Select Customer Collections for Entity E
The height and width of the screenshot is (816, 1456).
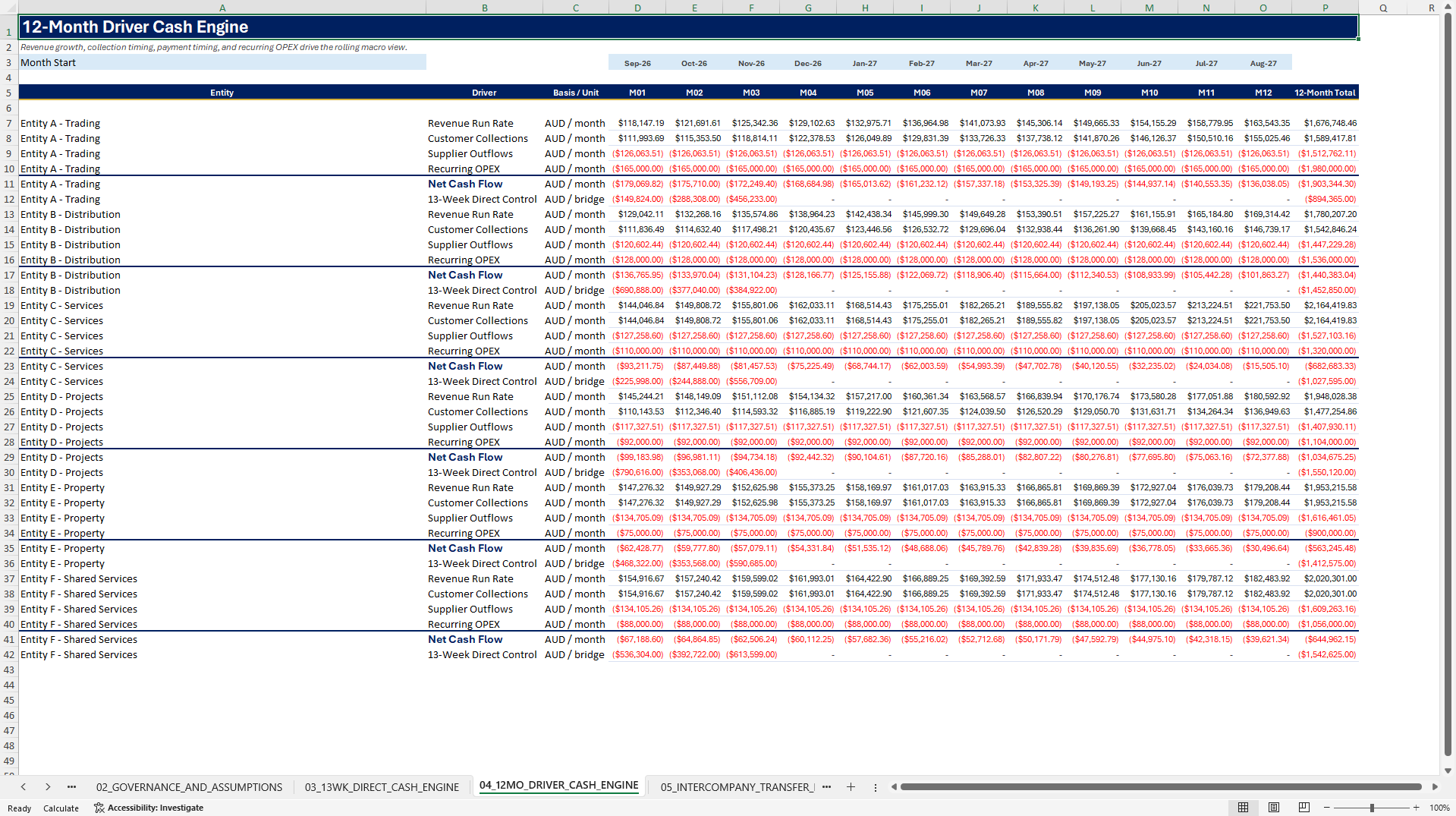point(484,503)
